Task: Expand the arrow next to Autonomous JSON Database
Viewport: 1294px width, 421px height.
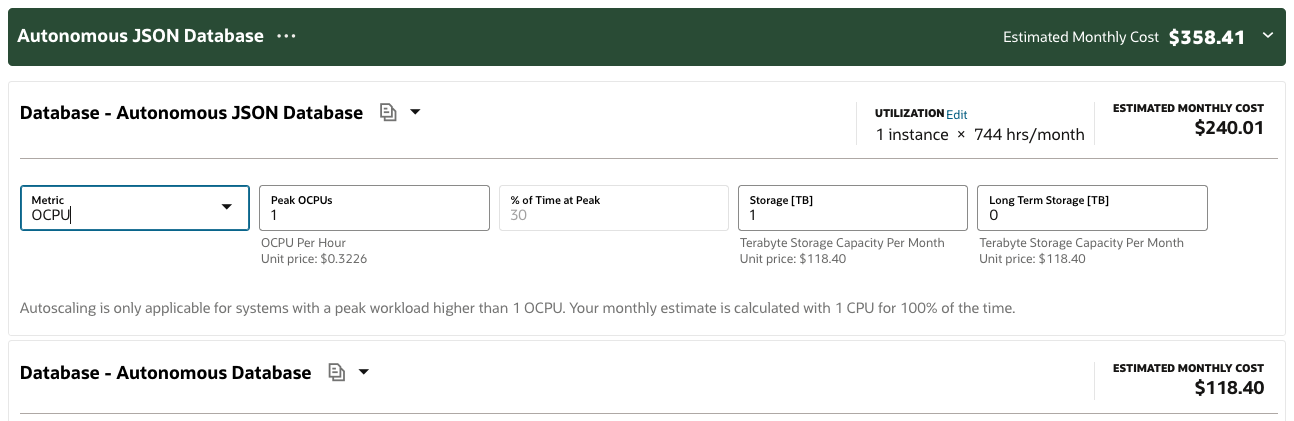Action: tap(415, 112)
